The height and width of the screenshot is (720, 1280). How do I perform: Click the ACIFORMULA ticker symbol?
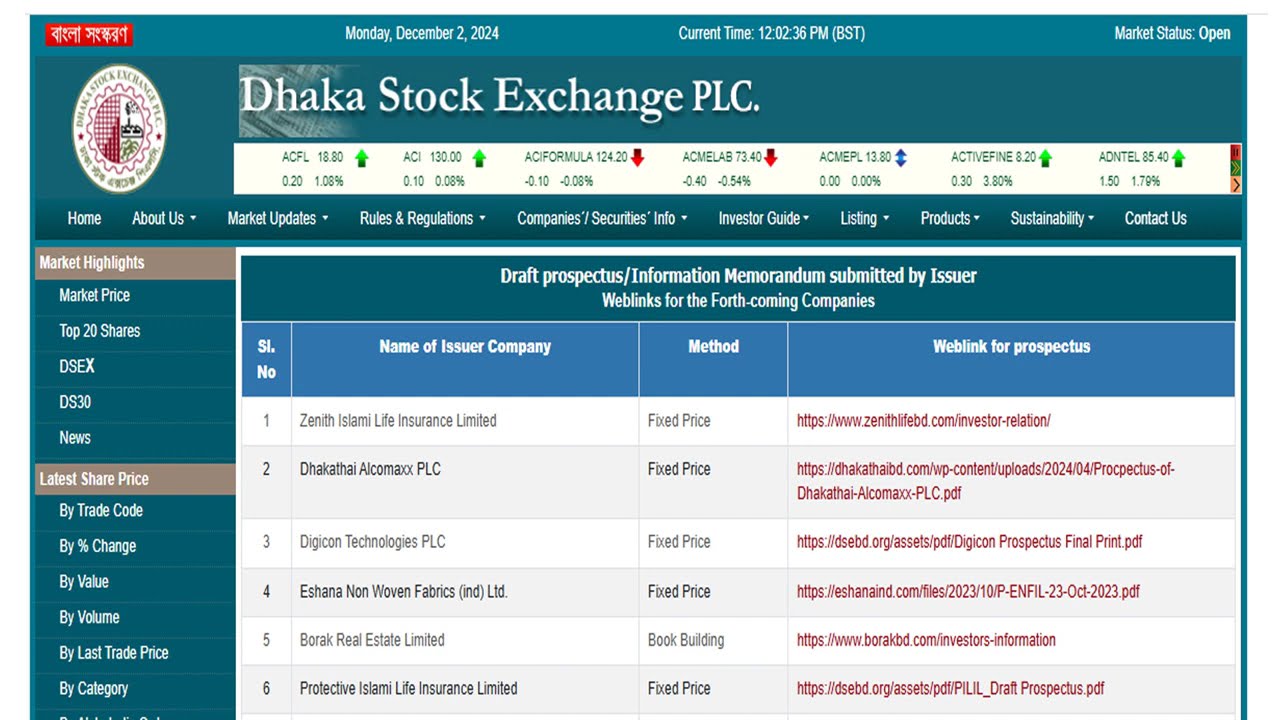558,157
